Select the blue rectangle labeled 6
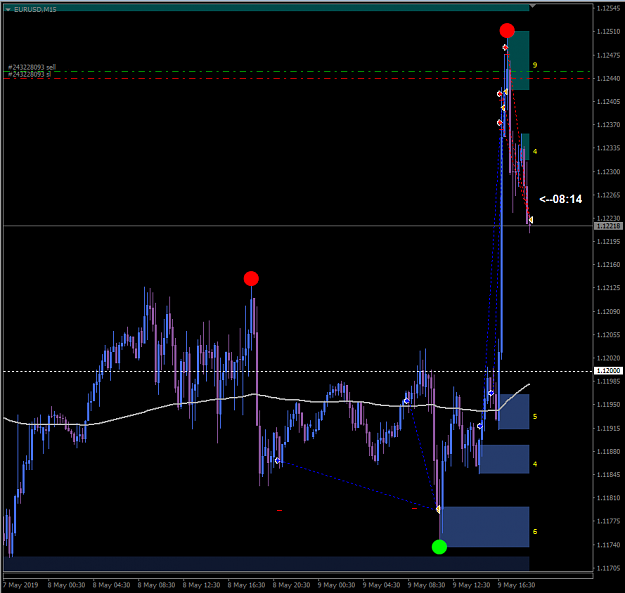Image resolution: width=625 pixels, height=593 pixels. 485,527
